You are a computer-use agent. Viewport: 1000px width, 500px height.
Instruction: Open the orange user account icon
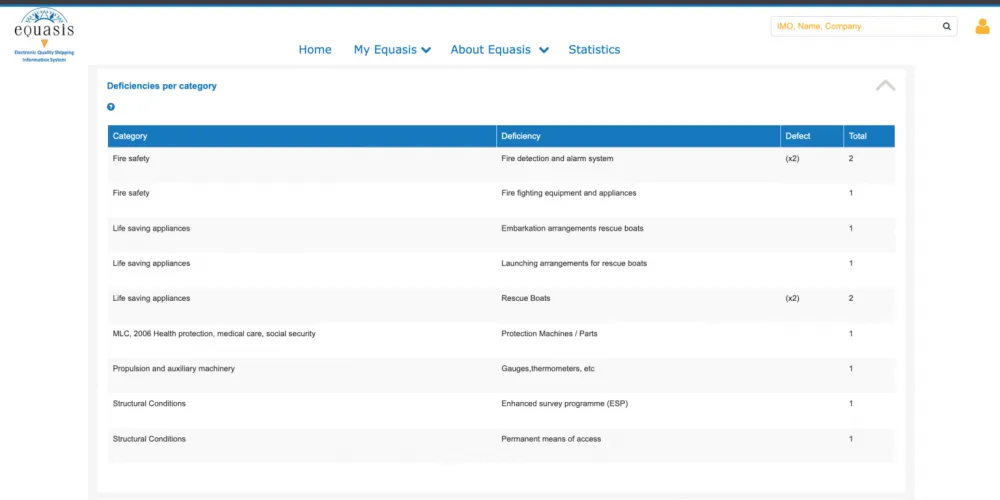pyautogui.click(x=982, y=27)
